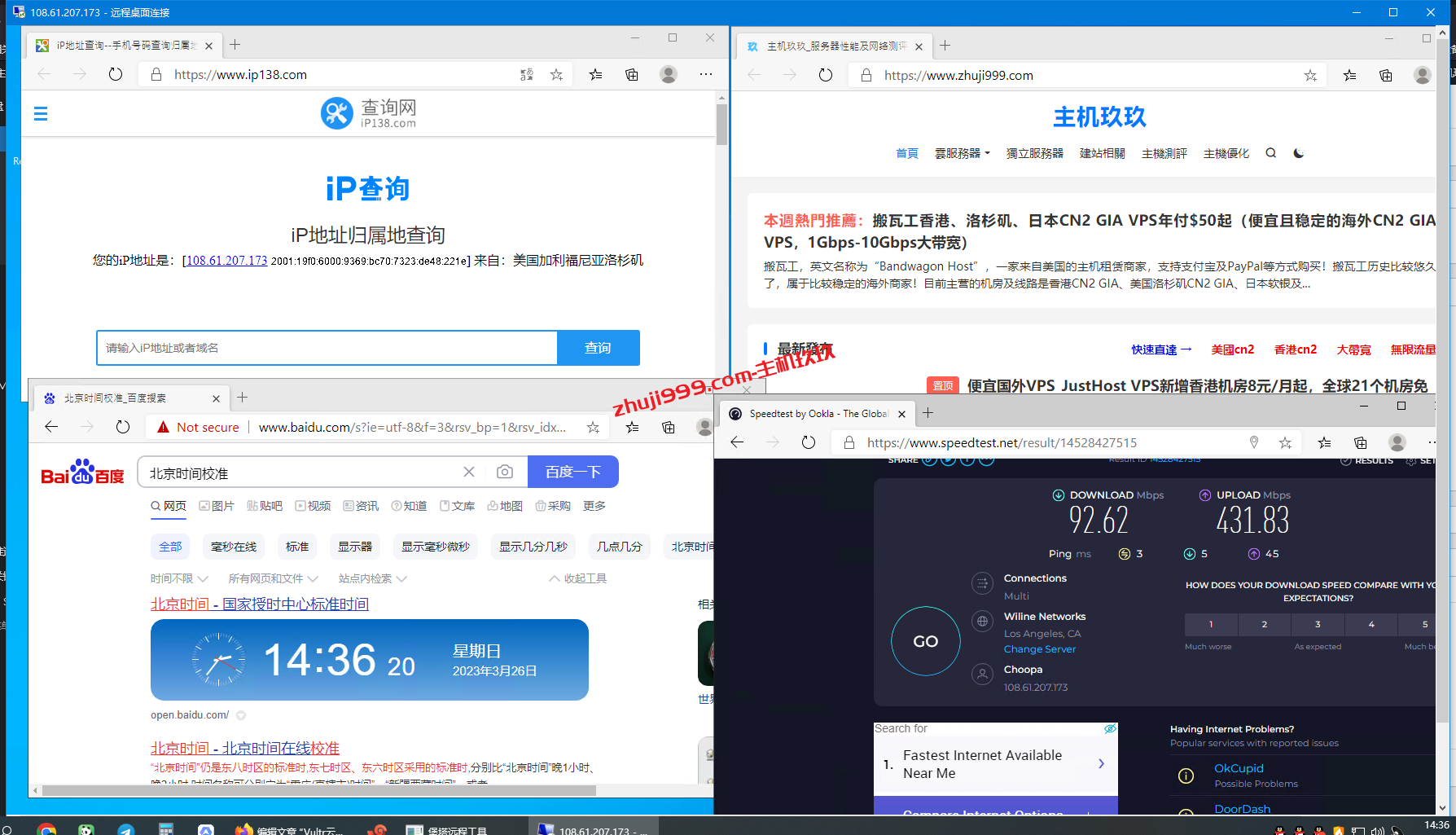Open new tab in ip138 window
1456x835 pixels.
click(x=235, y=45)
